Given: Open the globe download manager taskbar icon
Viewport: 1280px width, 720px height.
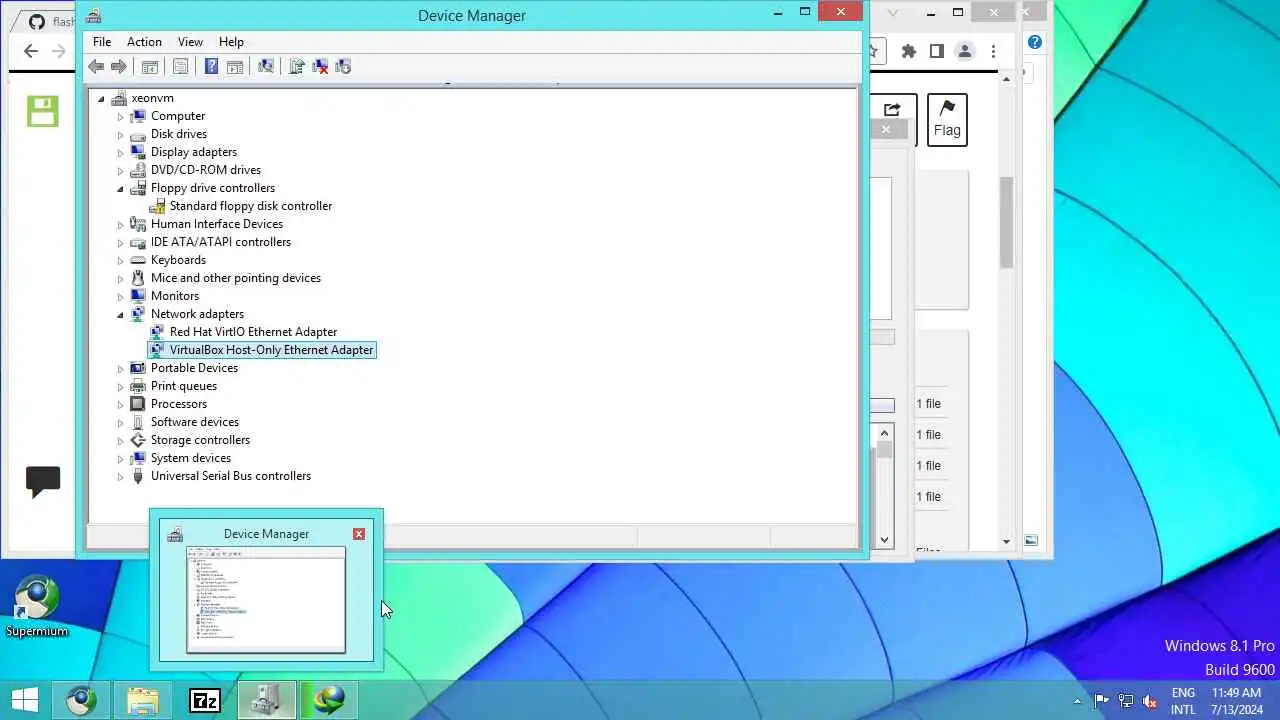Looking at the screenshot, I should 329,700.
